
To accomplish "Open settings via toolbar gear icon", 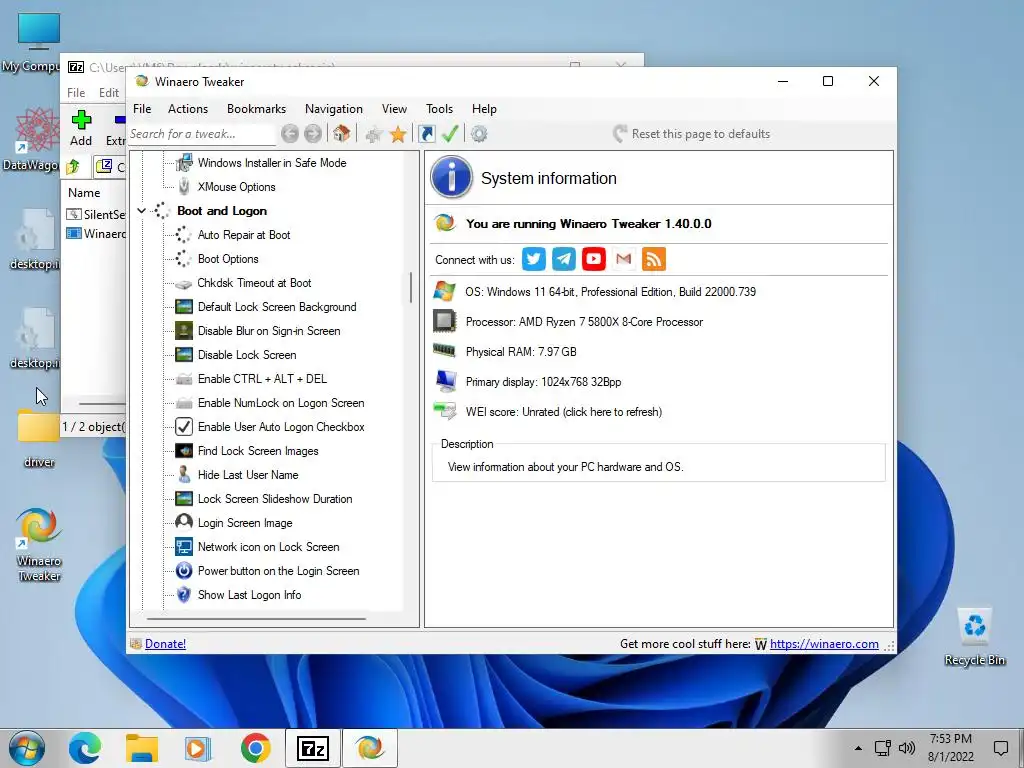I will click(x=479, y=134).
